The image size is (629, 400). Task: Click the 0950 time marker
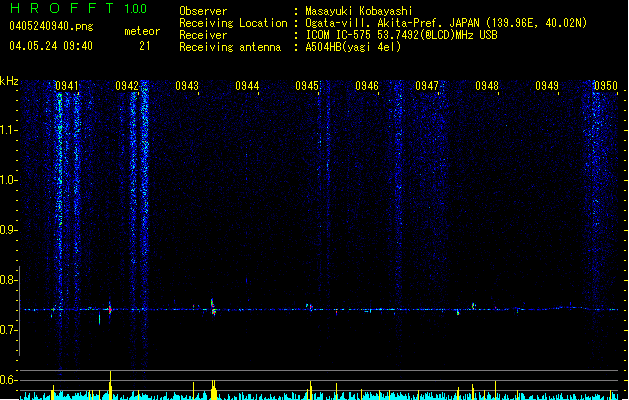click(606, 86)
